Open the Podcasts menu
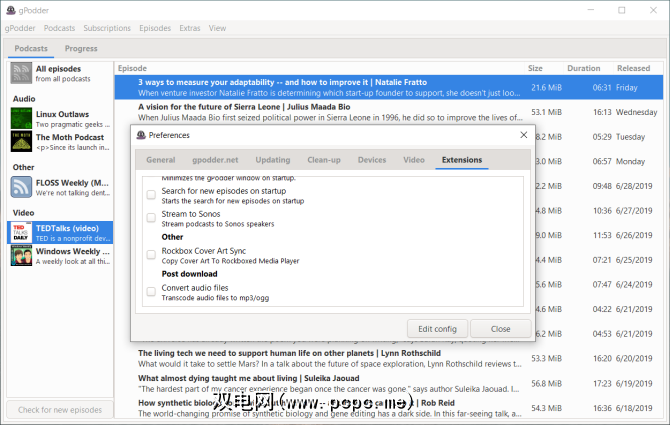This screenshot has height=425, width=670. [59, 28]
